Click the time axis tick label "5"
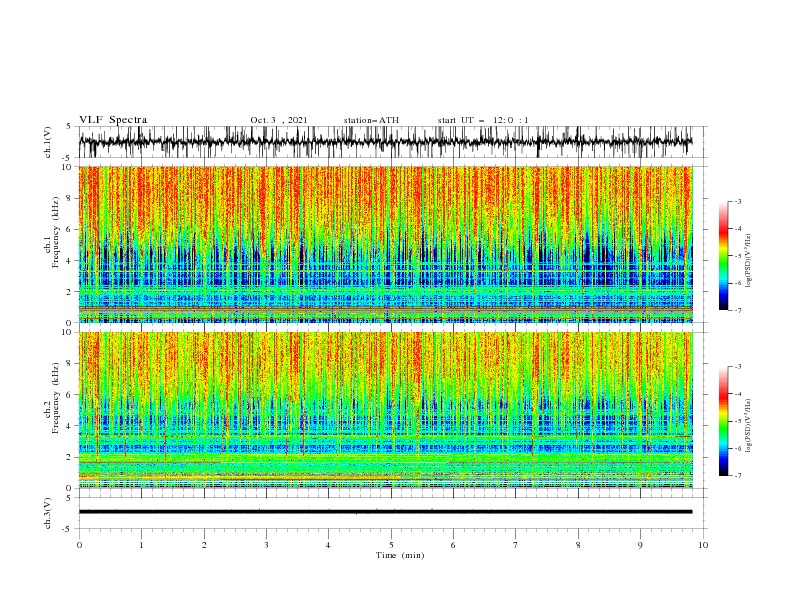 point(391,545)
